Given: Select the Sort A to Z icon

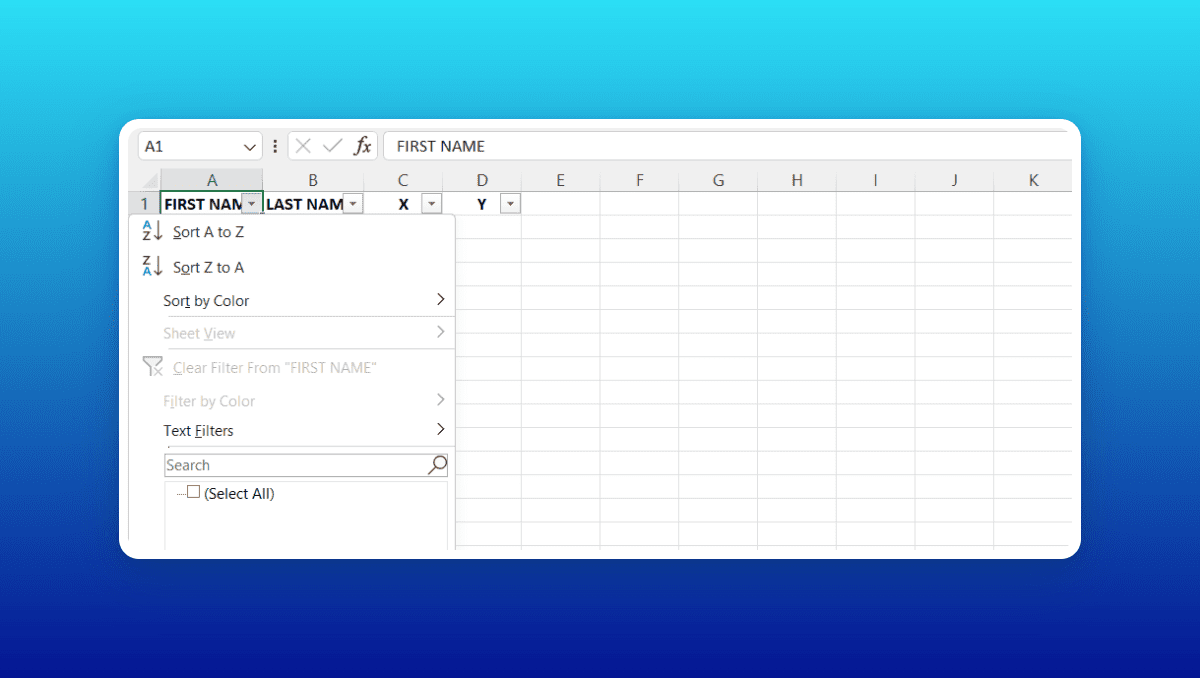Looking at the screenshot, I should [x=152, y=231].
